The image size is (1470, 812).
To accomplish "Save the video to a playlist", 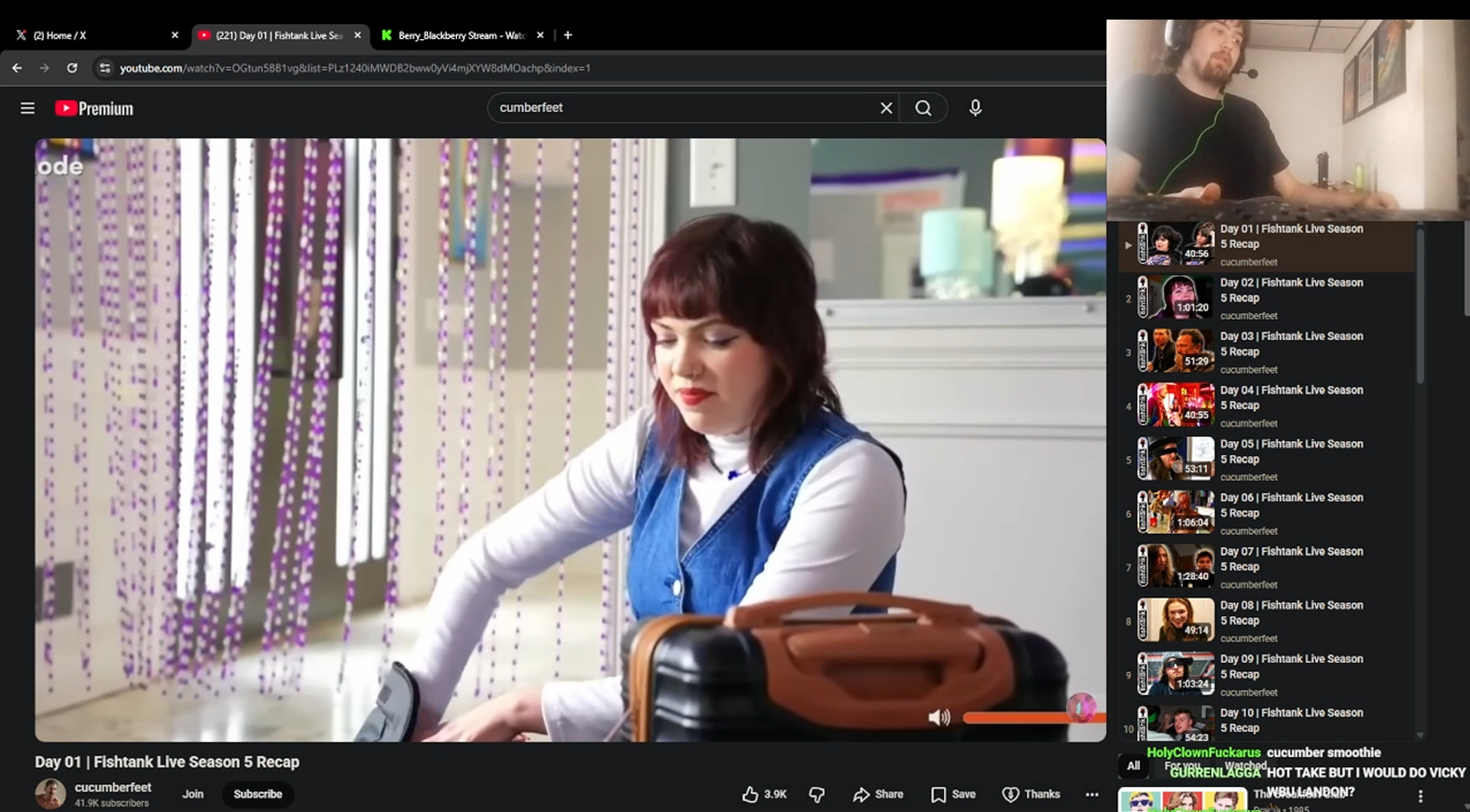I will click(x=953, y=794).
